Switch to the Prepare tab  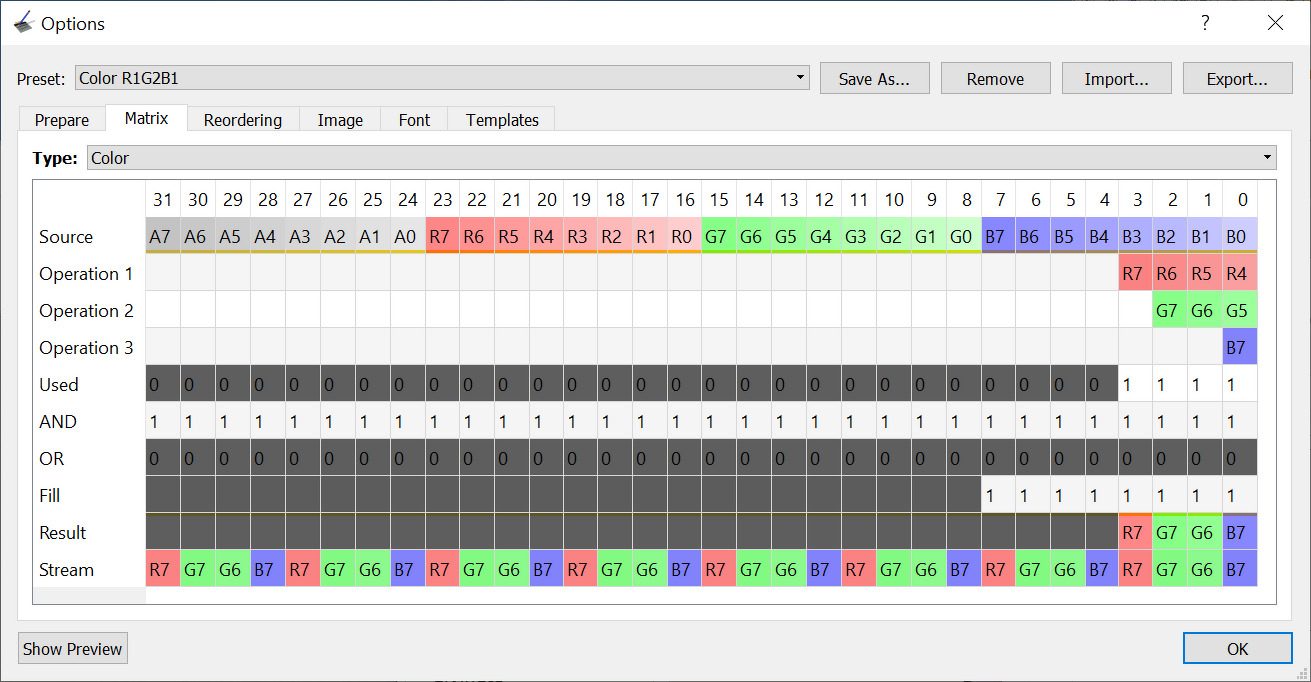coord(62,120)
